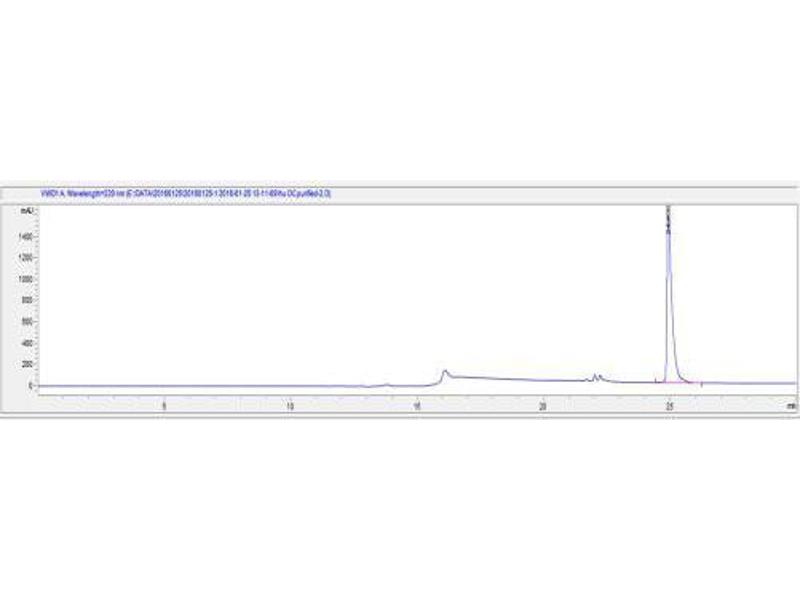Screen dimensions: 800x600
Task: Click the 25 minute tick on the x-axis
Action: (x=669, y=406)
